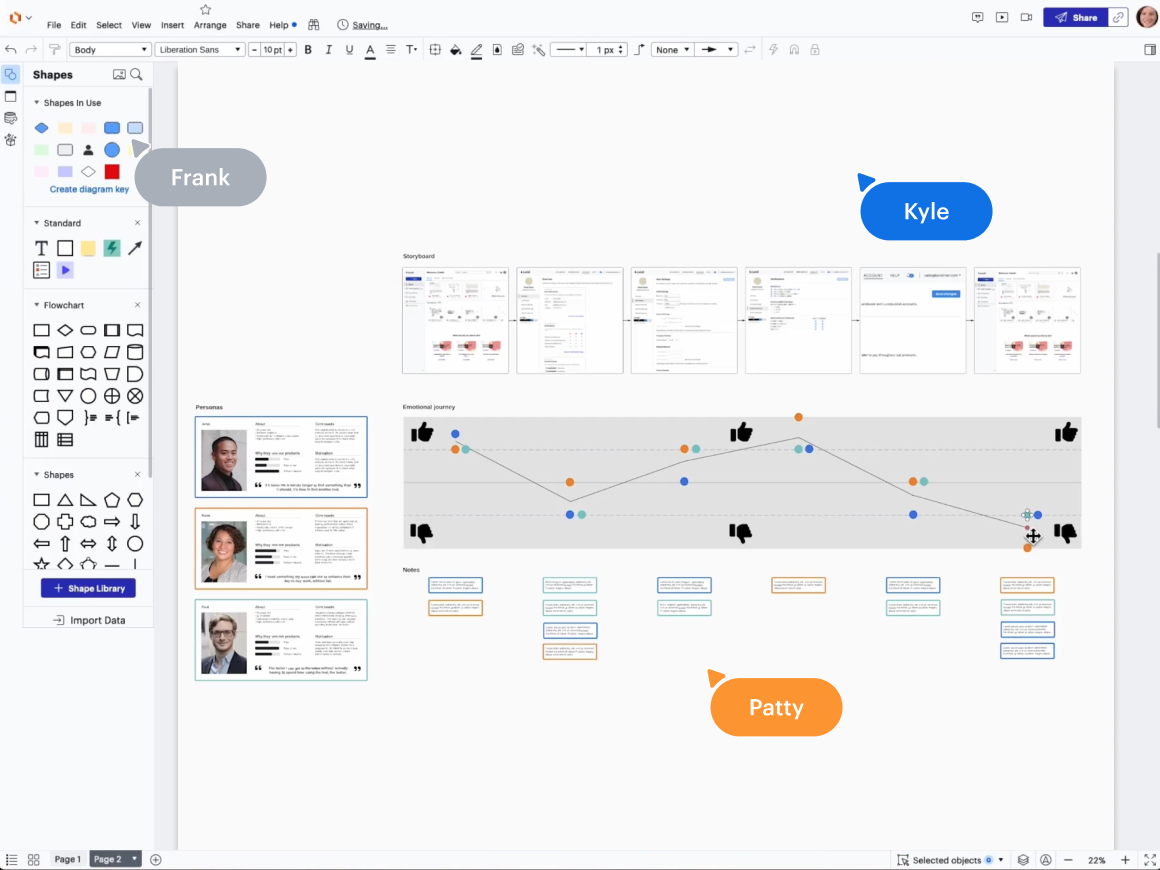1160x870 pixels.
Task: Open the Body text style dropdown
Action: (110, 50)
